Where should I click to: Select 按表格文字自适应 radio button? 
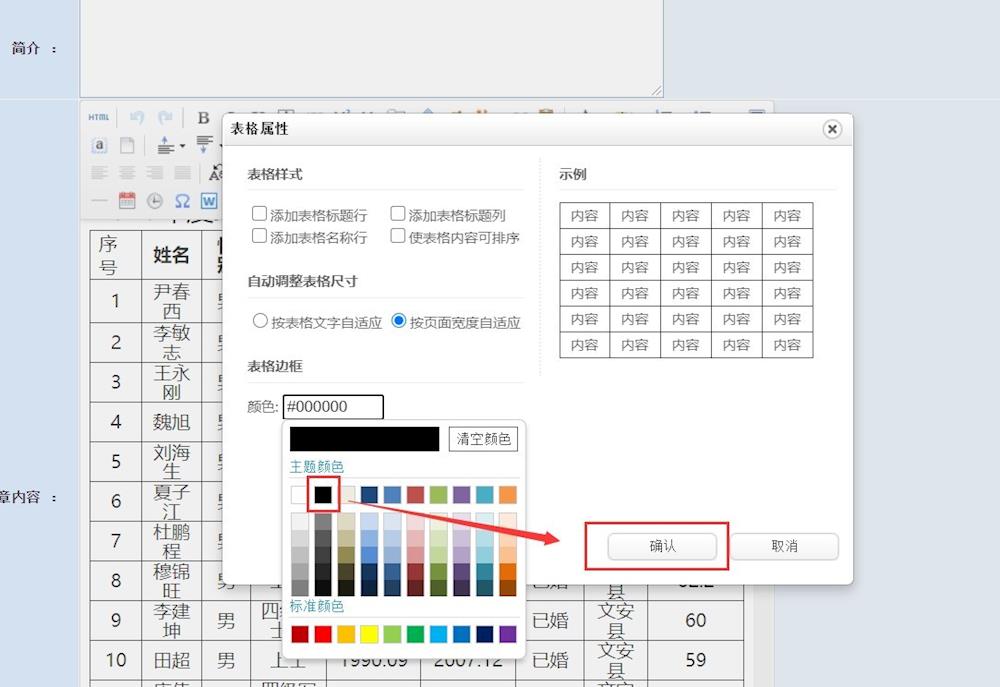[261, 322]
